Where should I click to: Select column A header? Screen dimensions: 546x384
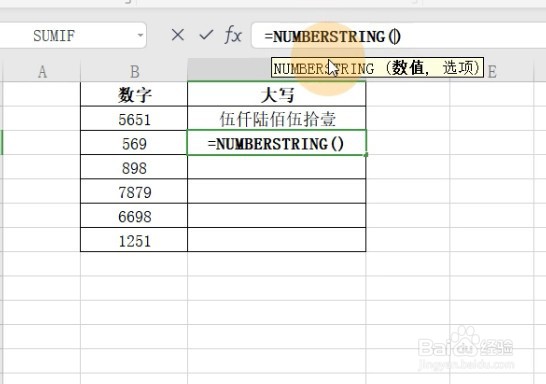[42, 72]
